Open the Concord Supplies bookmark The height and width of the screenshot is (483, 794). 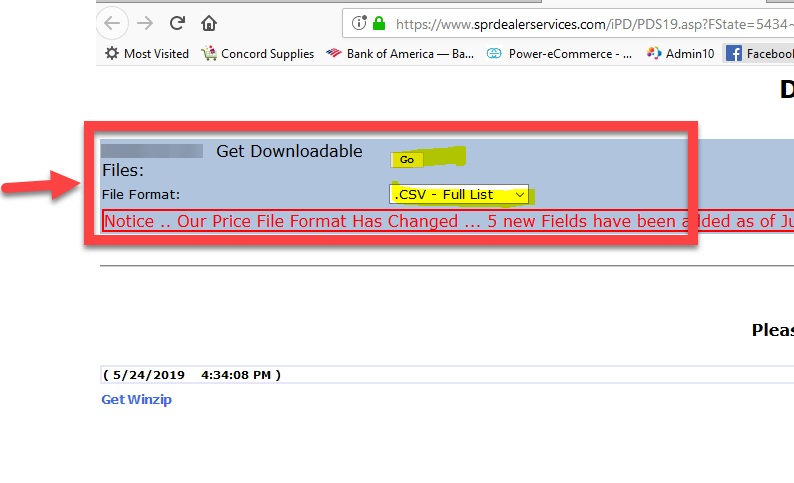(x=258, y=54)
